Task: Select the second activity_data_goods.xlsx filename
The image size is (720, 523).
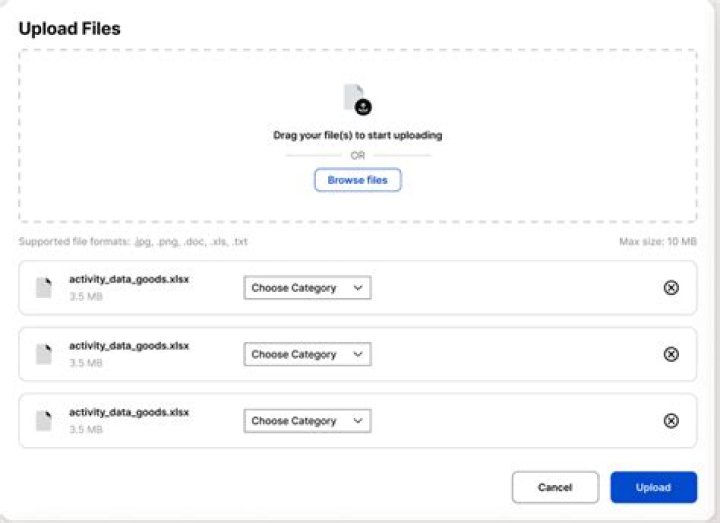Action: (x=129, y=346)
